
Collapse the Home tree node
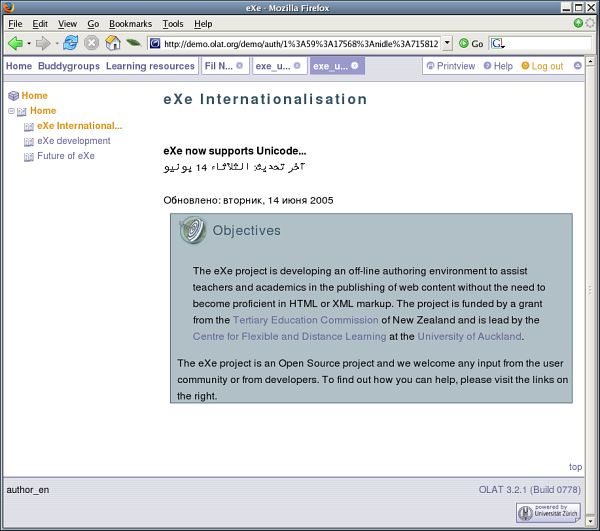pyautogui.click(x=11, y=111)
